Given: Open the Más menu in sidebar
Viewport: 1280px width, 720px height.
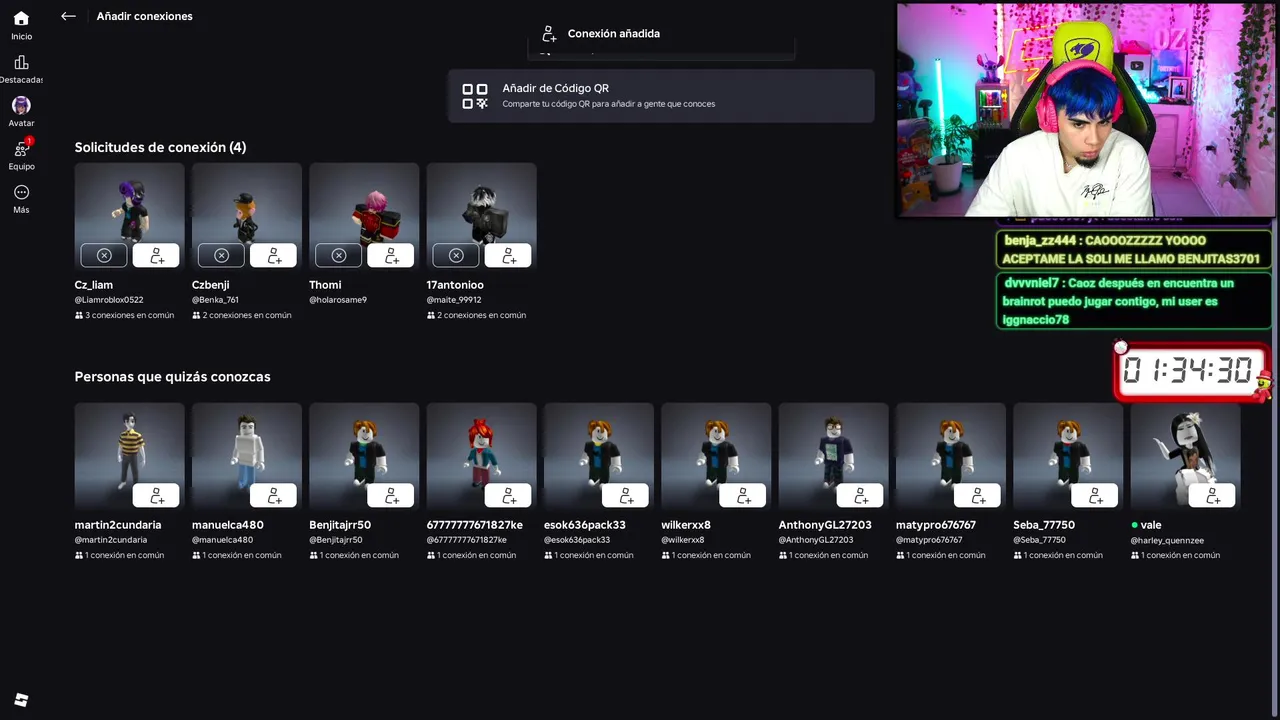Looking at the screenshot, I should tap(21, 199).
